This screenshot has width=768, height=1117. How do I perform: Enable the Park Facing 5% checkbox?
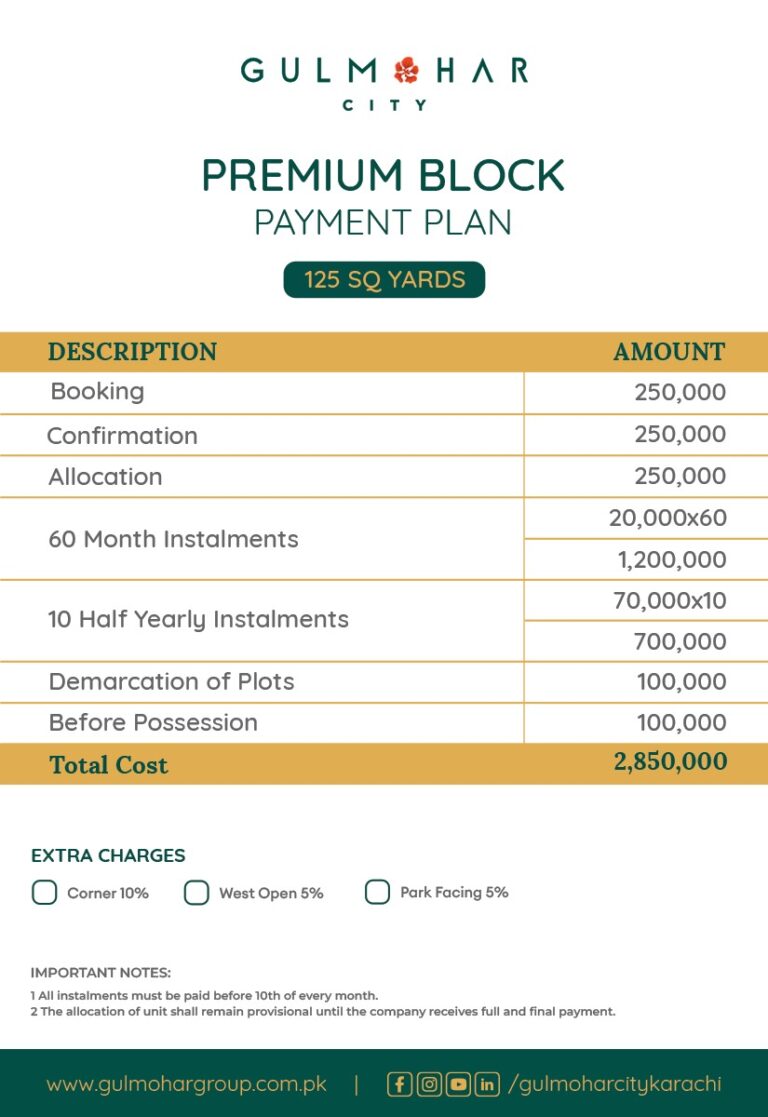tap(377, 892)
